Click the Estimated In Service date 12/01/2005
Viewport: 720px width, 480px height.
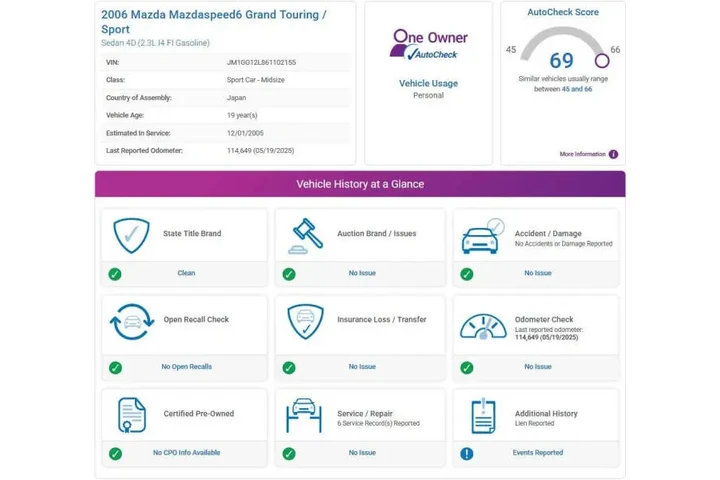245,133
